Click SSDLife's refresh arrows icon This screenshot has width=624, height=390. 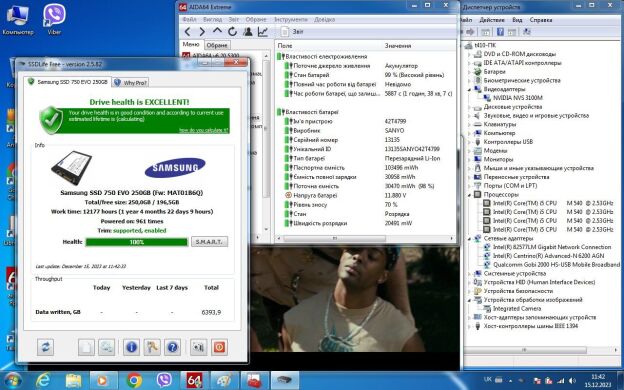45,347
